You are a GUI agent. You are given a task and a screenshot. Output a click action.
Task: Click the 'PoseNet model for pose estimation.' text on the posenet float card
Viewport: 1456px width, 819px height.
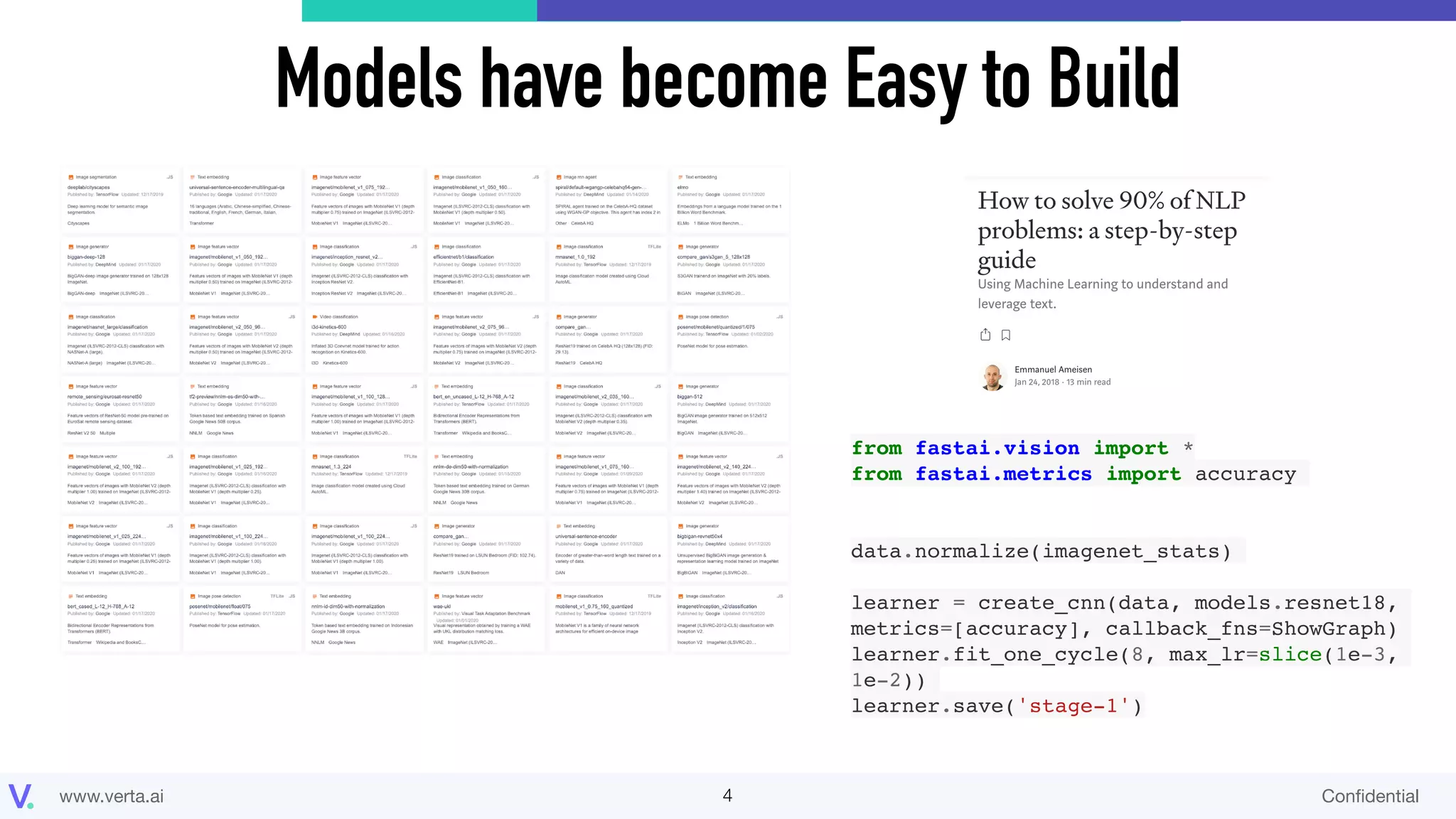(225, 626)
